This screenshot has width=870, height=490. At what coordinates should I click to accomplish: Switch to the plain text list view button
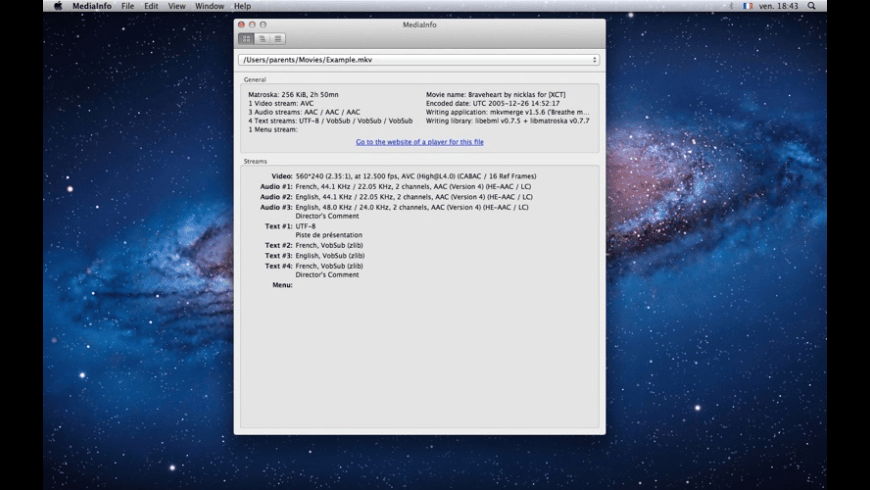point(277,39)
